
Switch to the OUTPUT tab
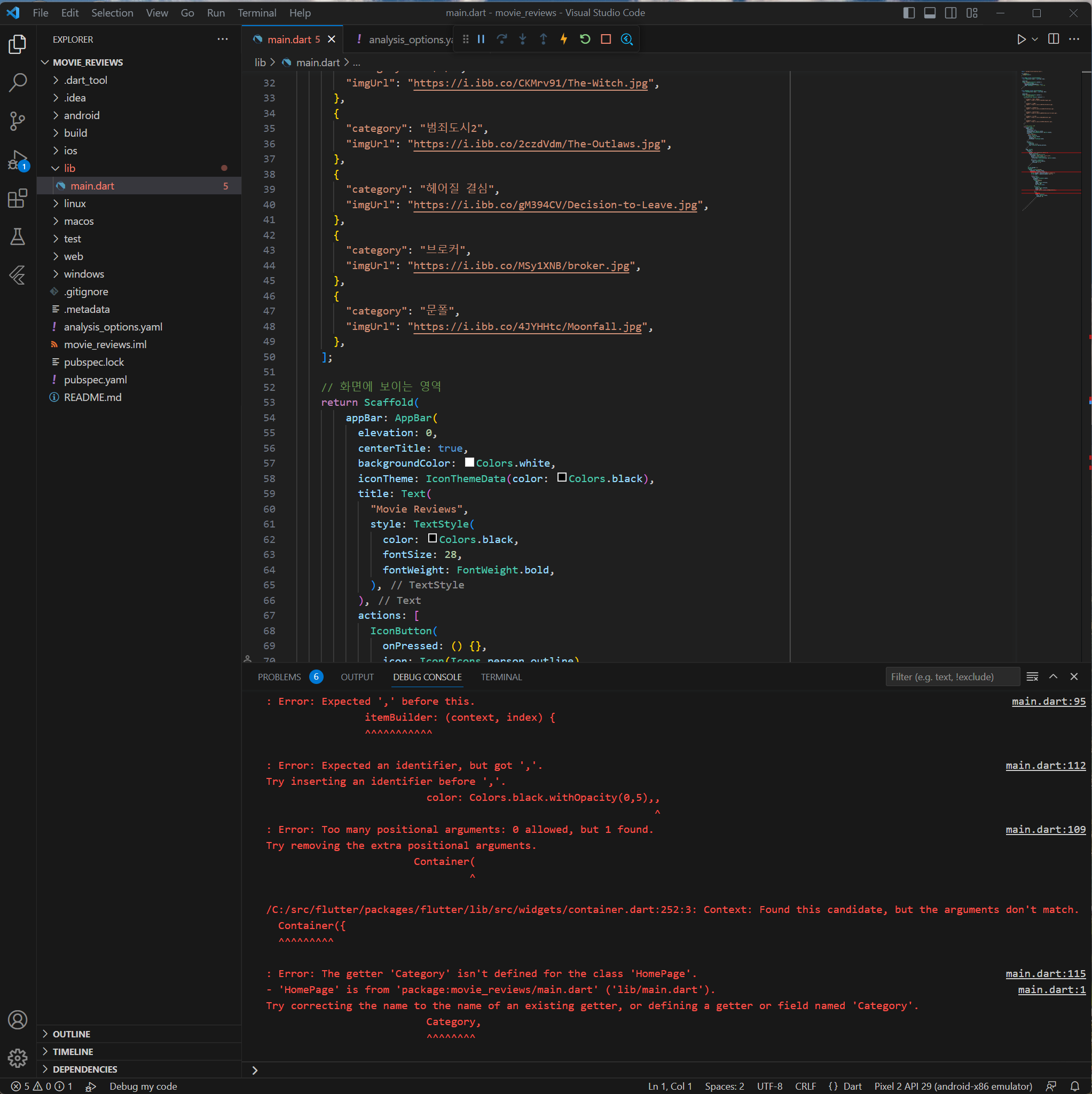[357, 676]
